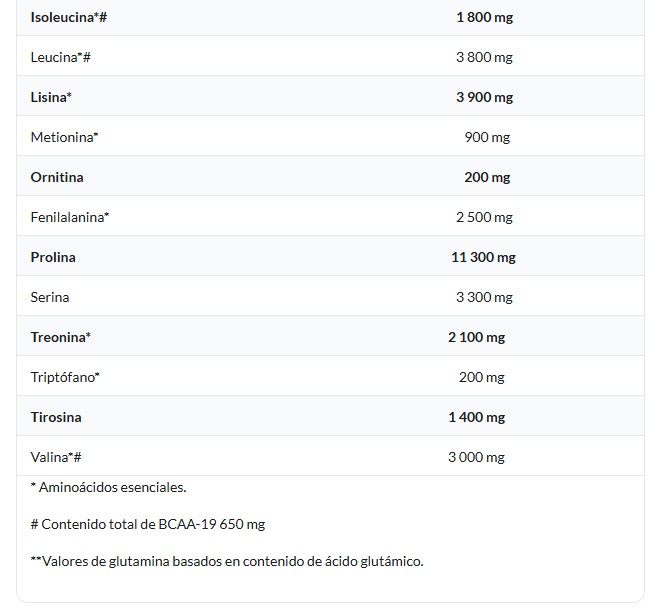This screenshot has height=609, width=657.
Task: Click the Ornitina row label
Action: pos(57,177)
